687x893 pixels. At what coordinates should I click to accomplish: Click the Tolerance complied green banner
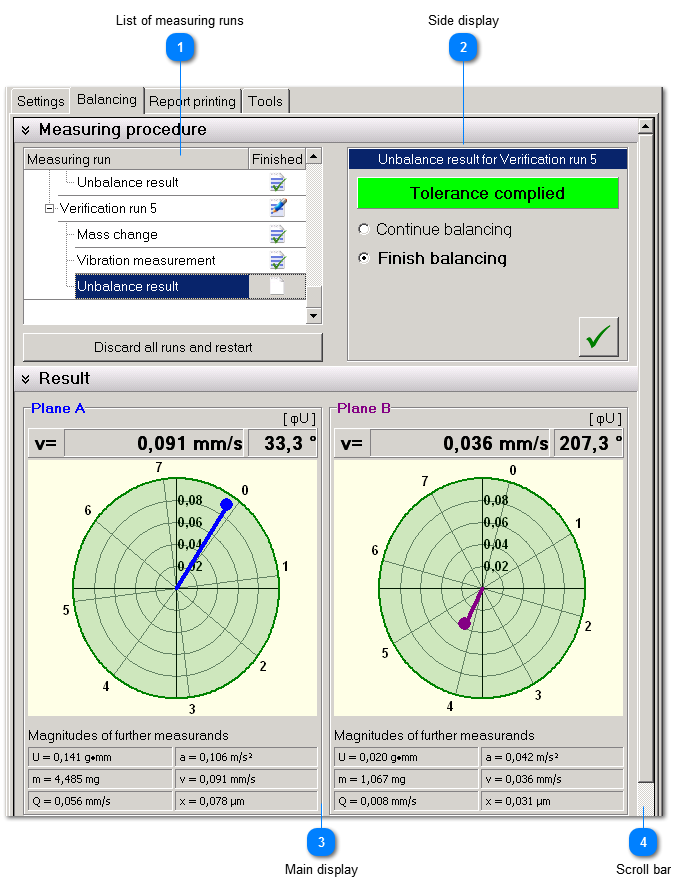click(487, 193)
